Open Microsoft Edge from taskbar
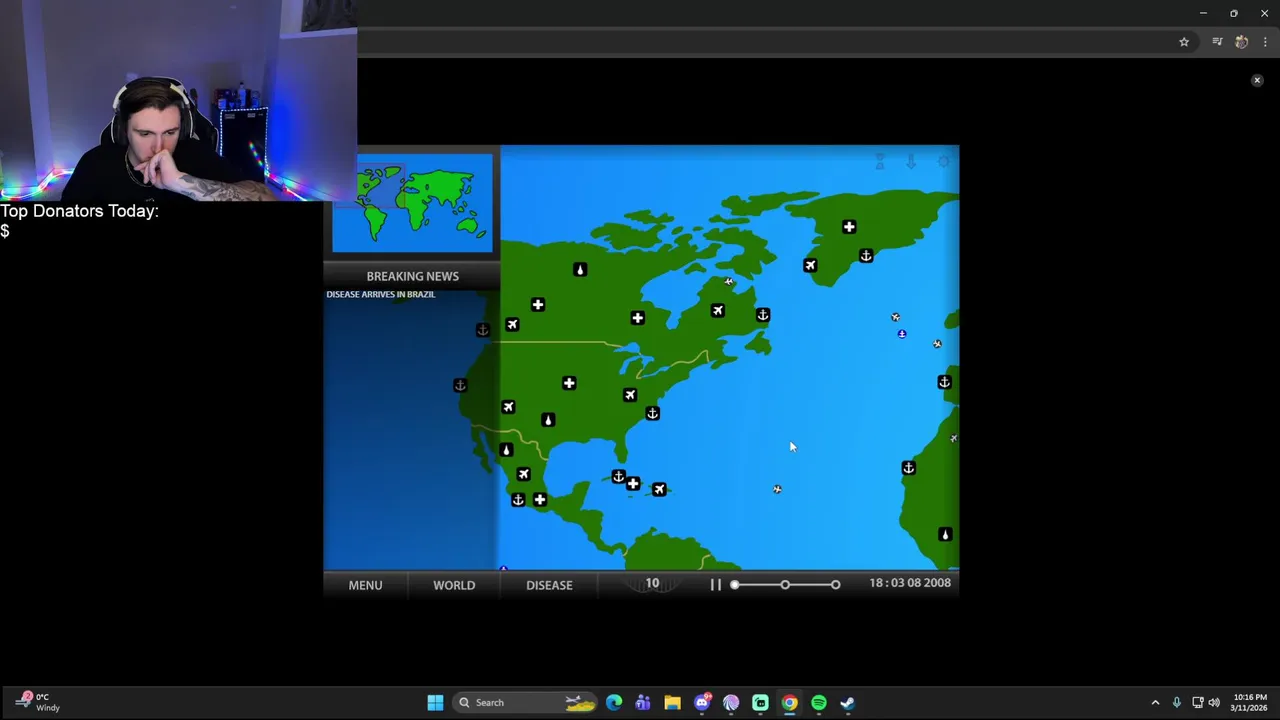Image resolution: width=1280 pixels, height=720 pixels. pyautogui.click(x=614, y=703)
